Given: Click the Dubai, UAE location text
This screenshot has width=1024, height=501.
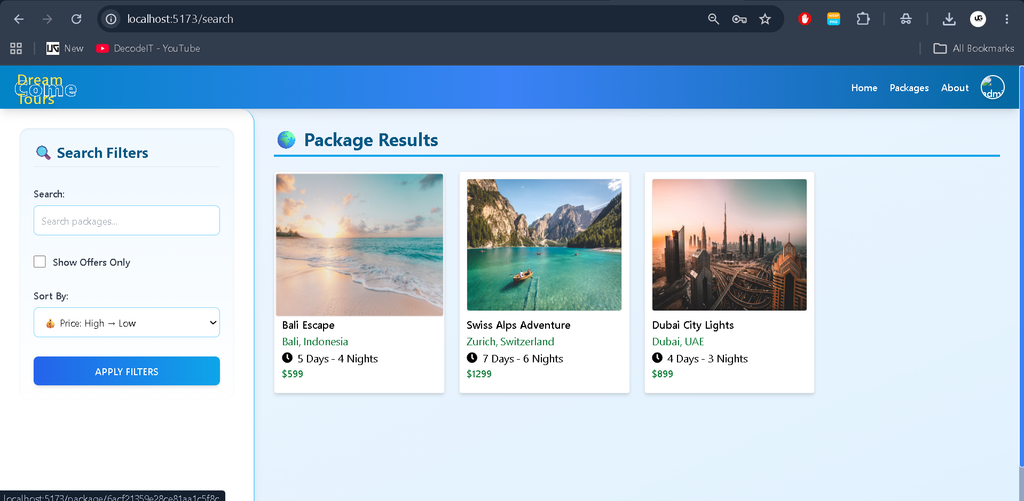Looking at the screenshot, I should (x=678, y=342).
